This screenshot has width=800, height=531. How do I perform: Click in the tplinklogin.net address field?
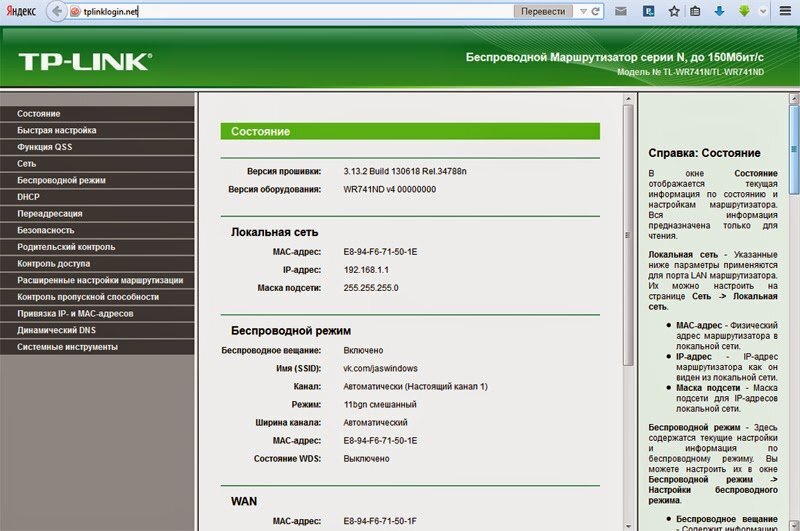tap(296, 11)
